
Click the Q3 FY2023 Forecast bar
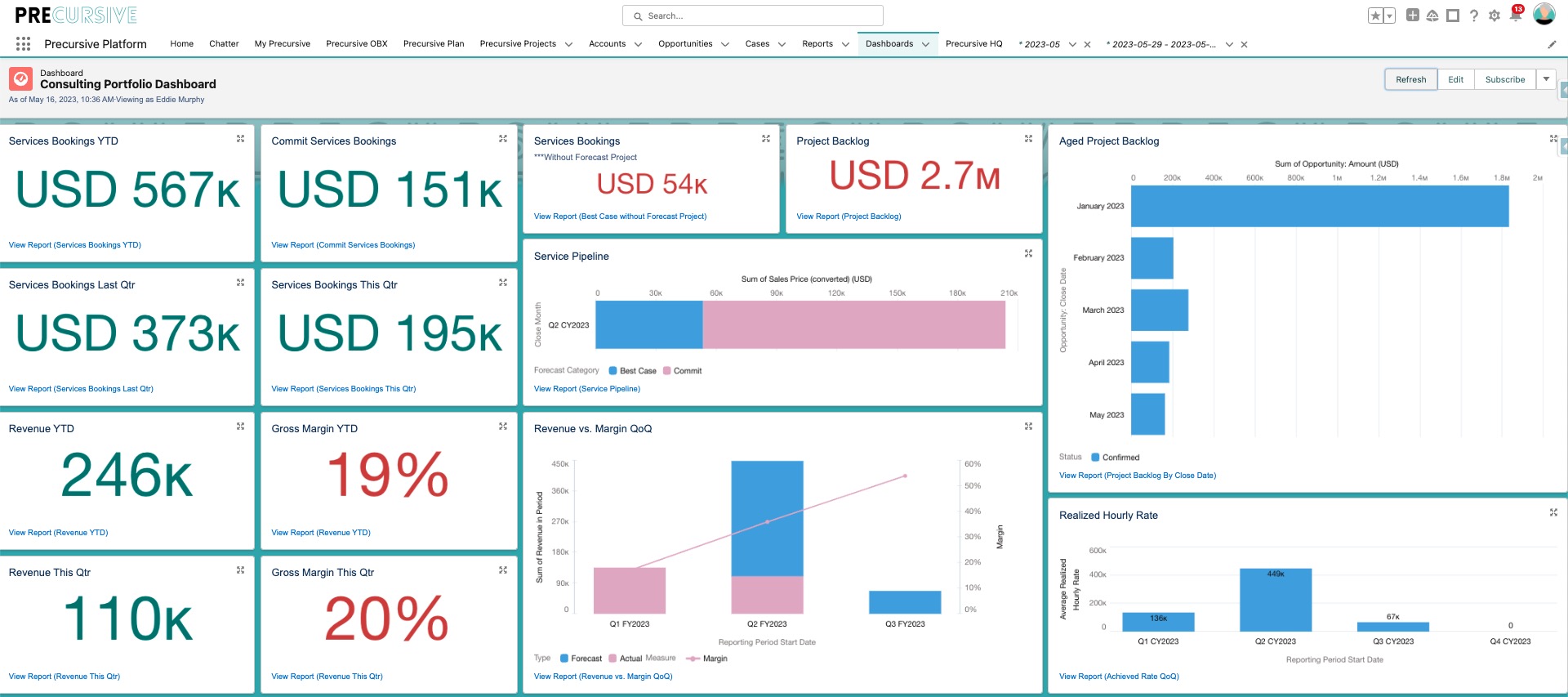pyautogui.click(x=905, y=602)
